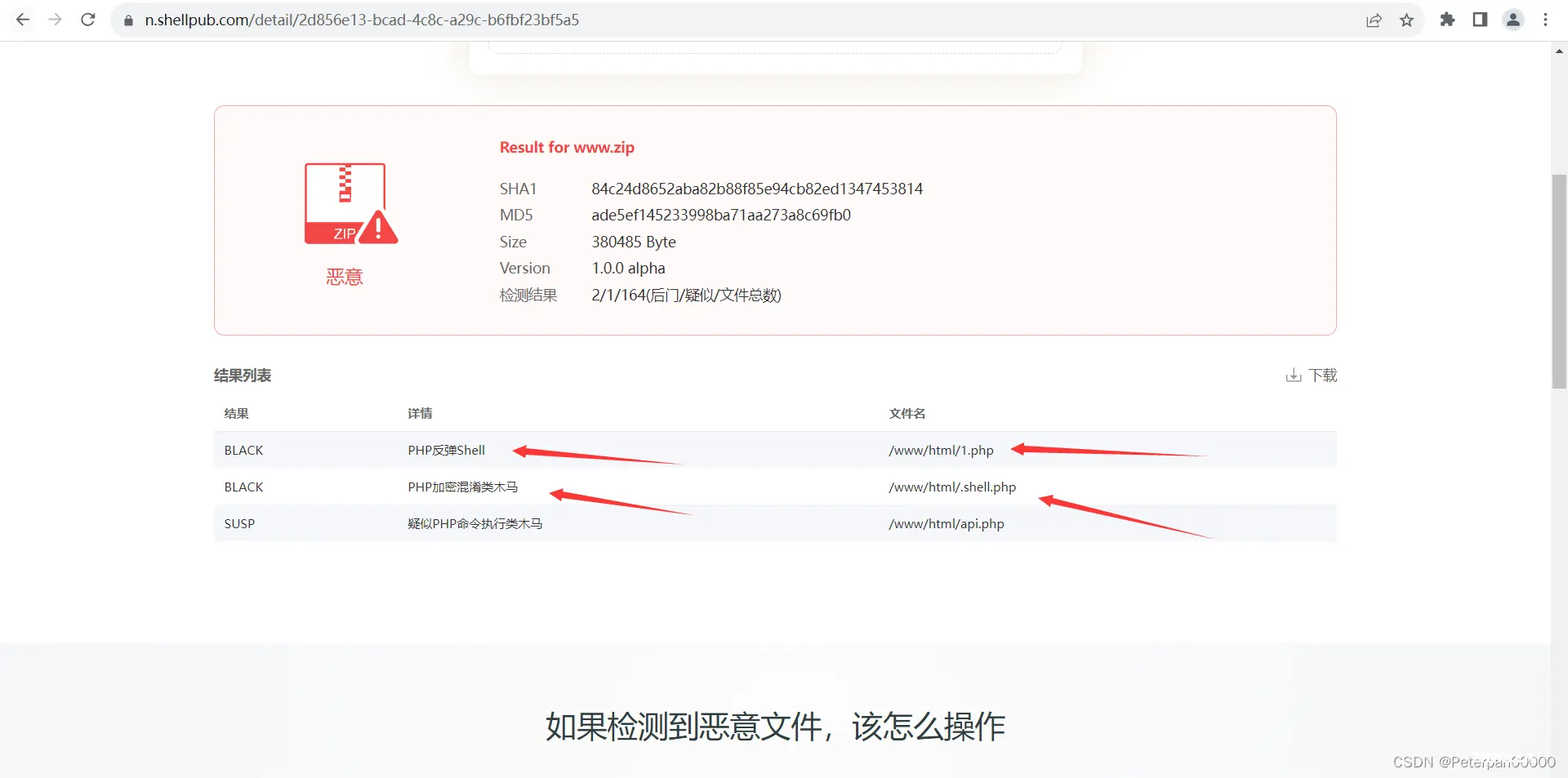
Task: Click the /www/html/1.php file name
Action: [941, 451]
